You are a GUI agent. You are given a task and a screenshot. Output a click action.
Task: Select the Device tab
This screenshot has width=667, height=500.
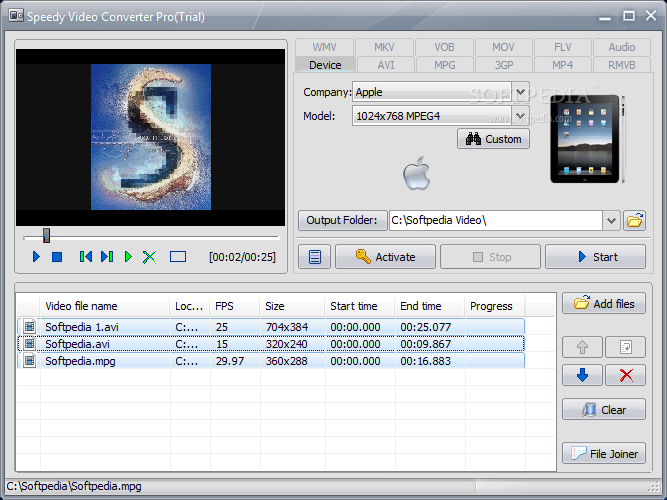[325, 65]
